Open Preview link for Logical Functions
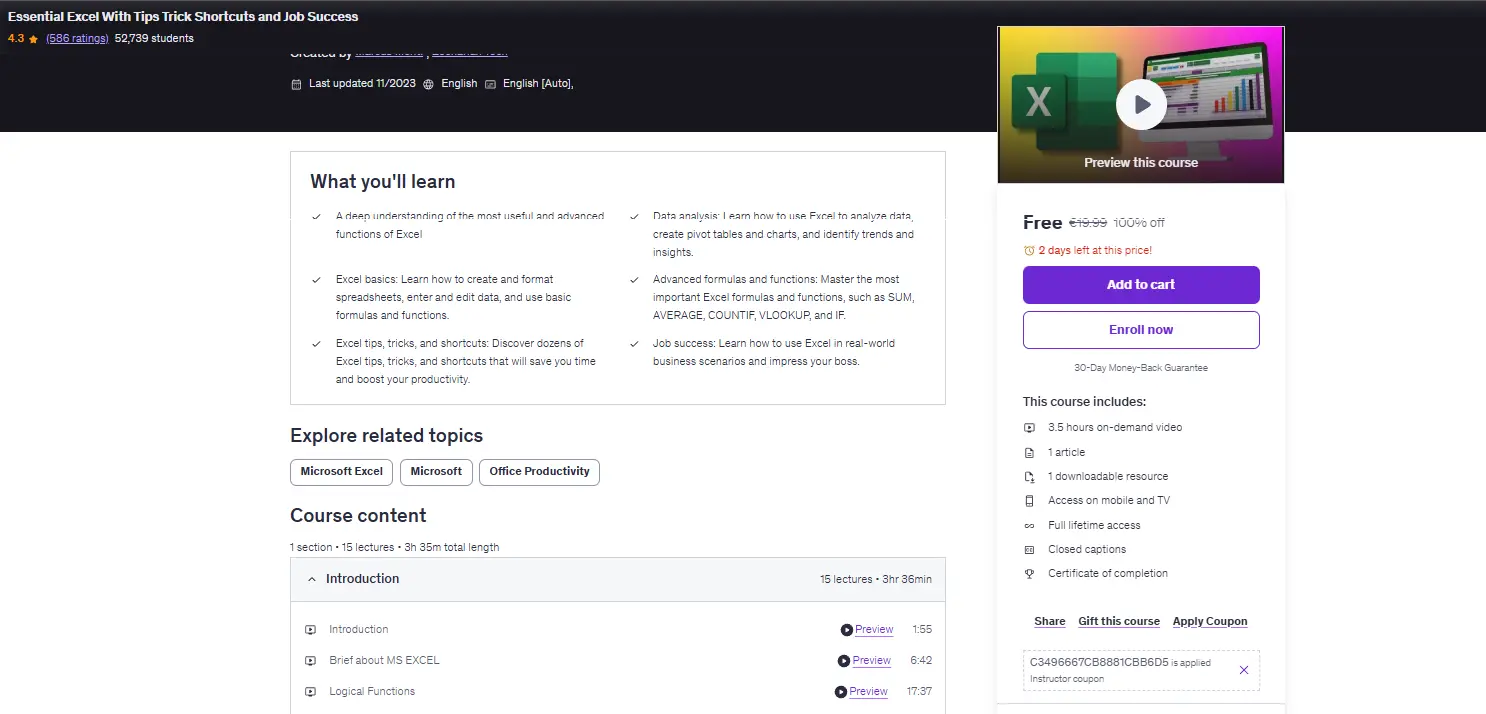The width and height of the screenshot is (1486, 714). (869, 692)
